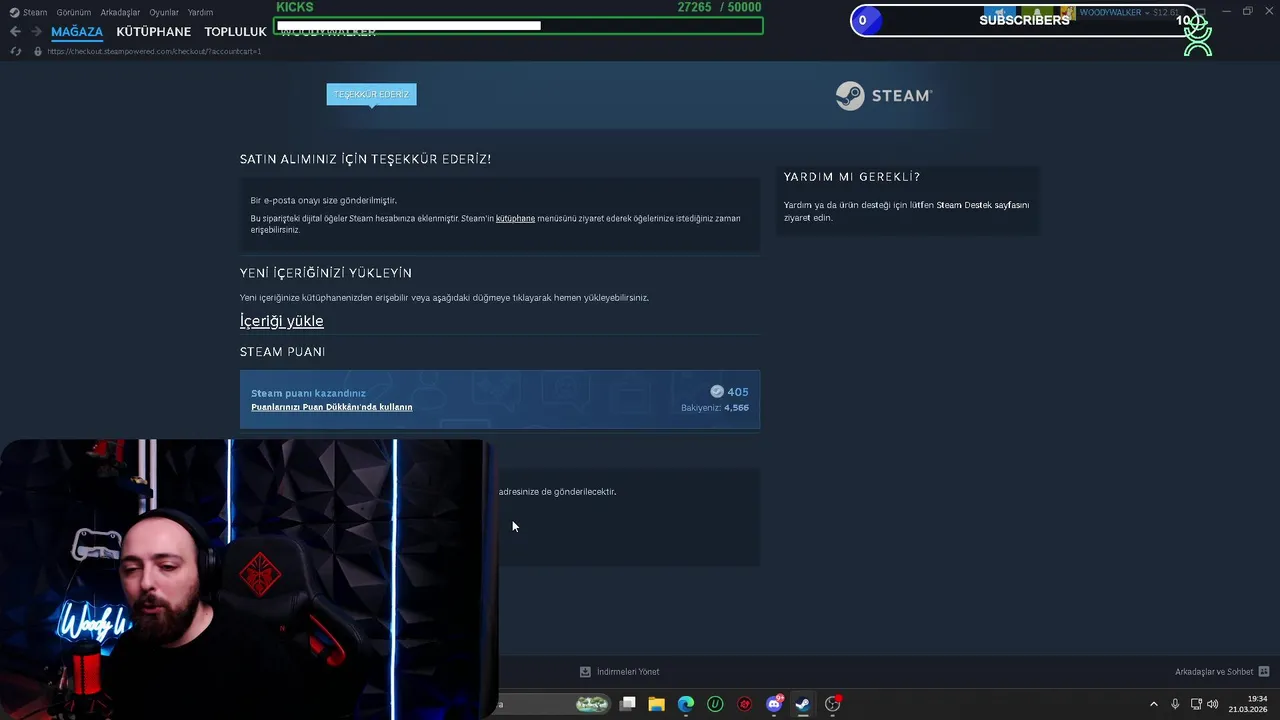Open Puanlarınızı Puan Dükkânı'nda kullanın link
The height and width of the screenshot is (720, 1280).
point(332,407)
